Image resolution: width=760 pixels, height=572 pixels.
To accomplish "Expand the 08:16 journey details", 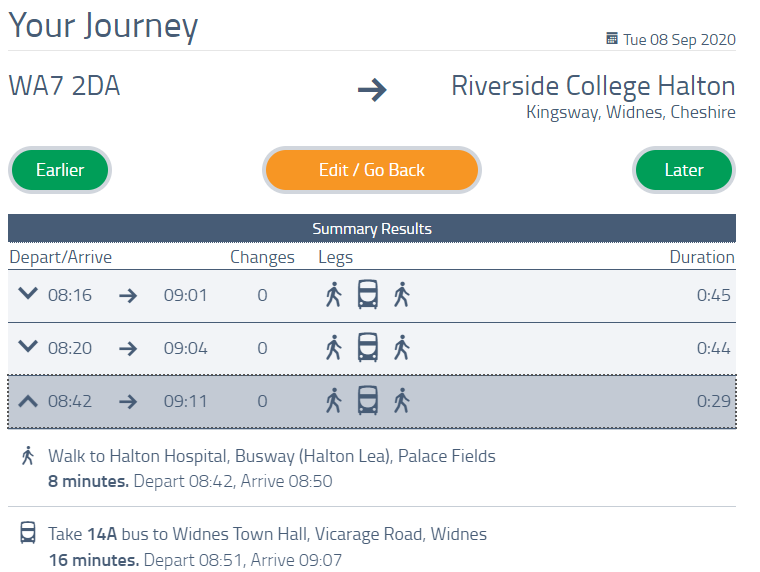I will tap(28, 294).
